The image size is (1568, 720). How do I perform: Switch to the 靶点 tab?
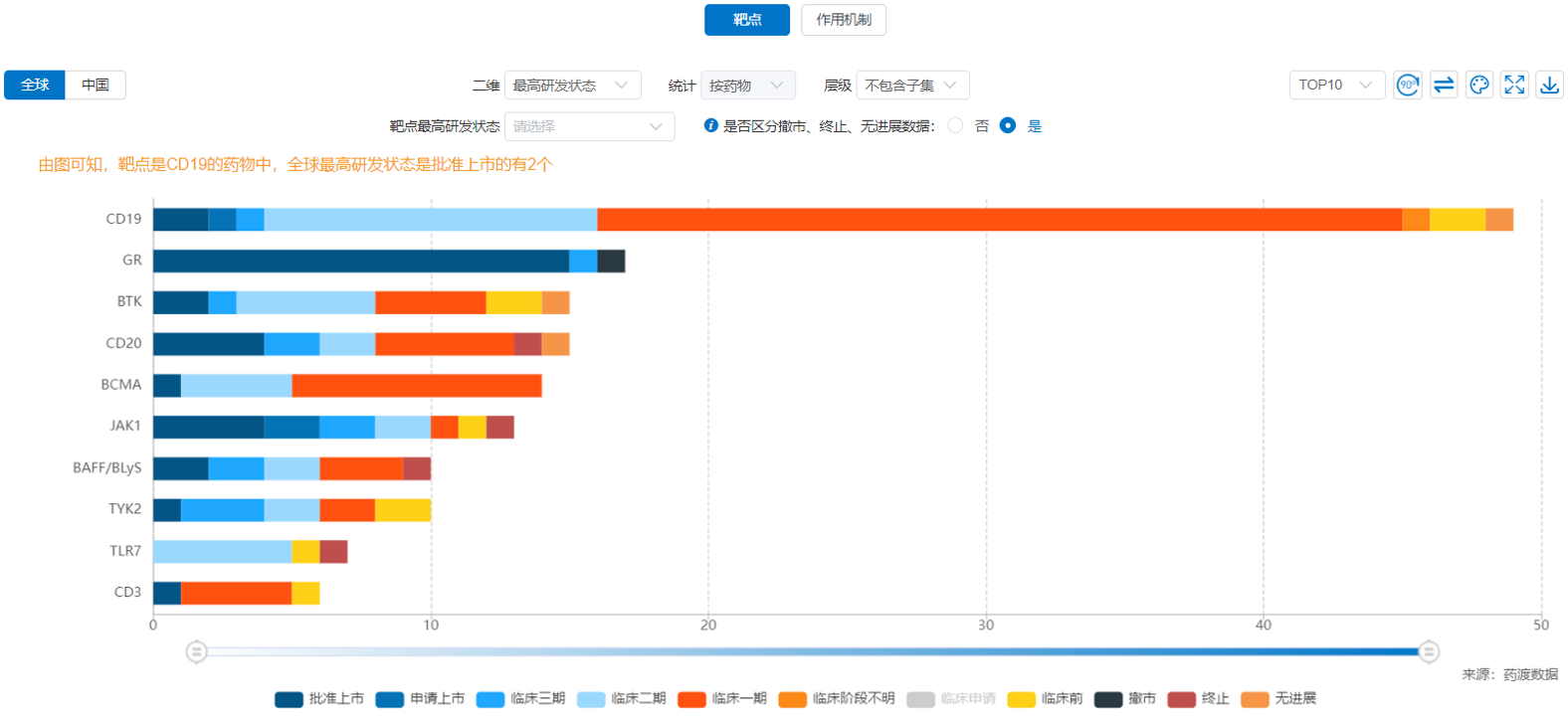coord(747,20)
